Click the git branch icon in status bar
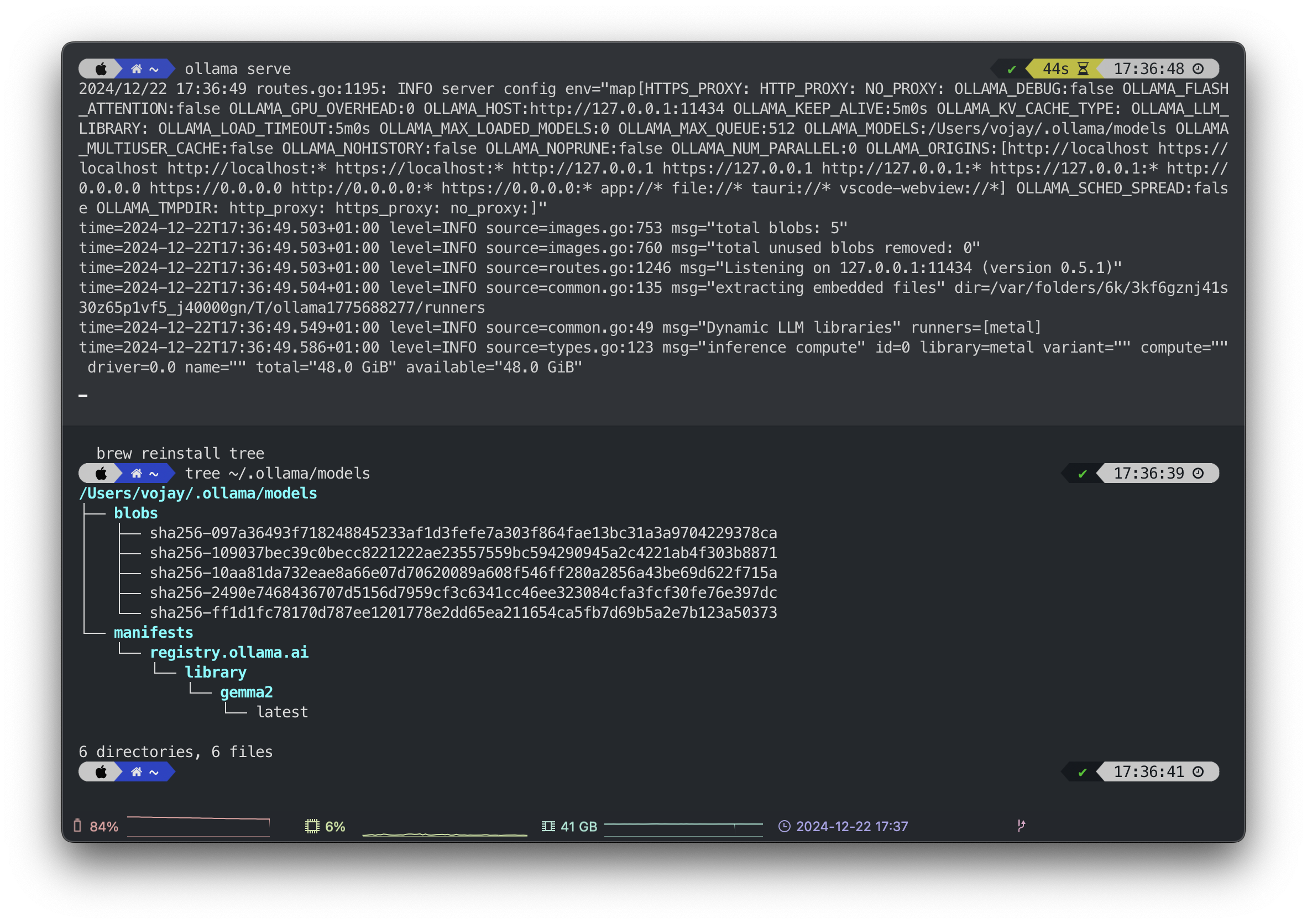1307x924 pixels. tap(1021, 826)
